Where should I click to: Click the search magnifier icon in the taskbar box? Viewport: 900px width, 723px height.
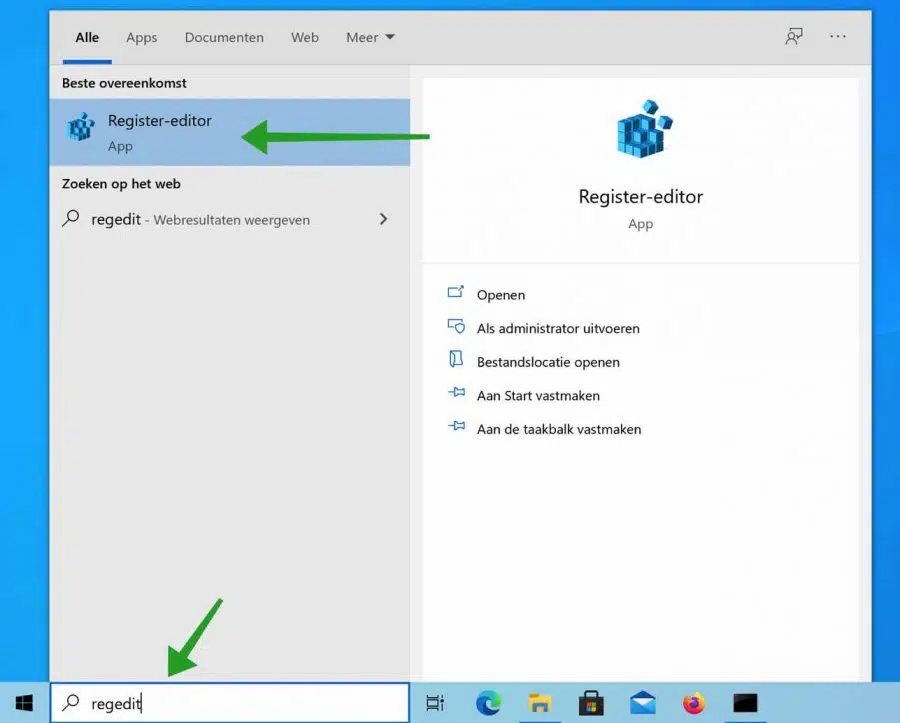point(71,702)
